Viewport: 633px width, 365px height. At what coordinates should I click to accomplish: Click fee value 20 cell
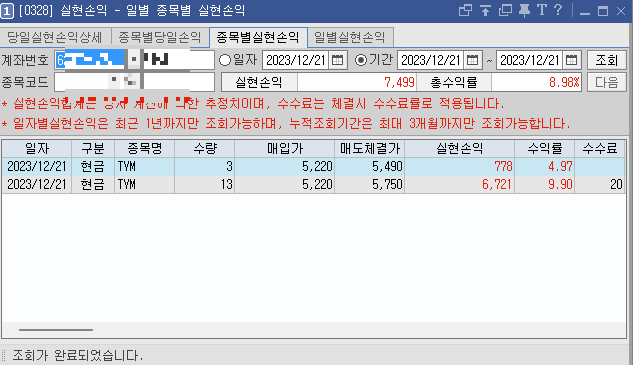click(x=600, y=185)
